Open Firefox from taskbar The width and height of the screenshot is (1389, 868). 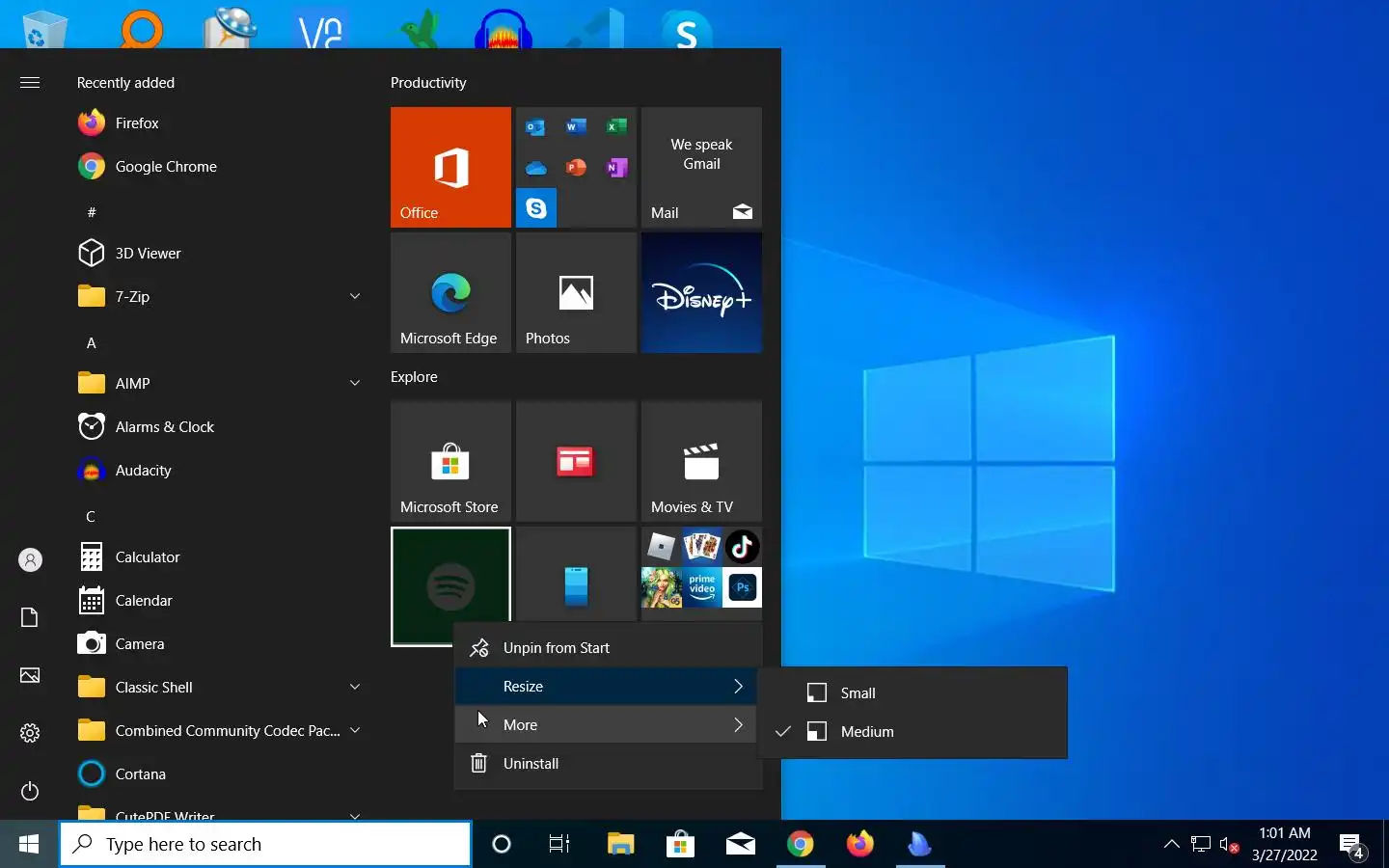click(x=859, y=844)
